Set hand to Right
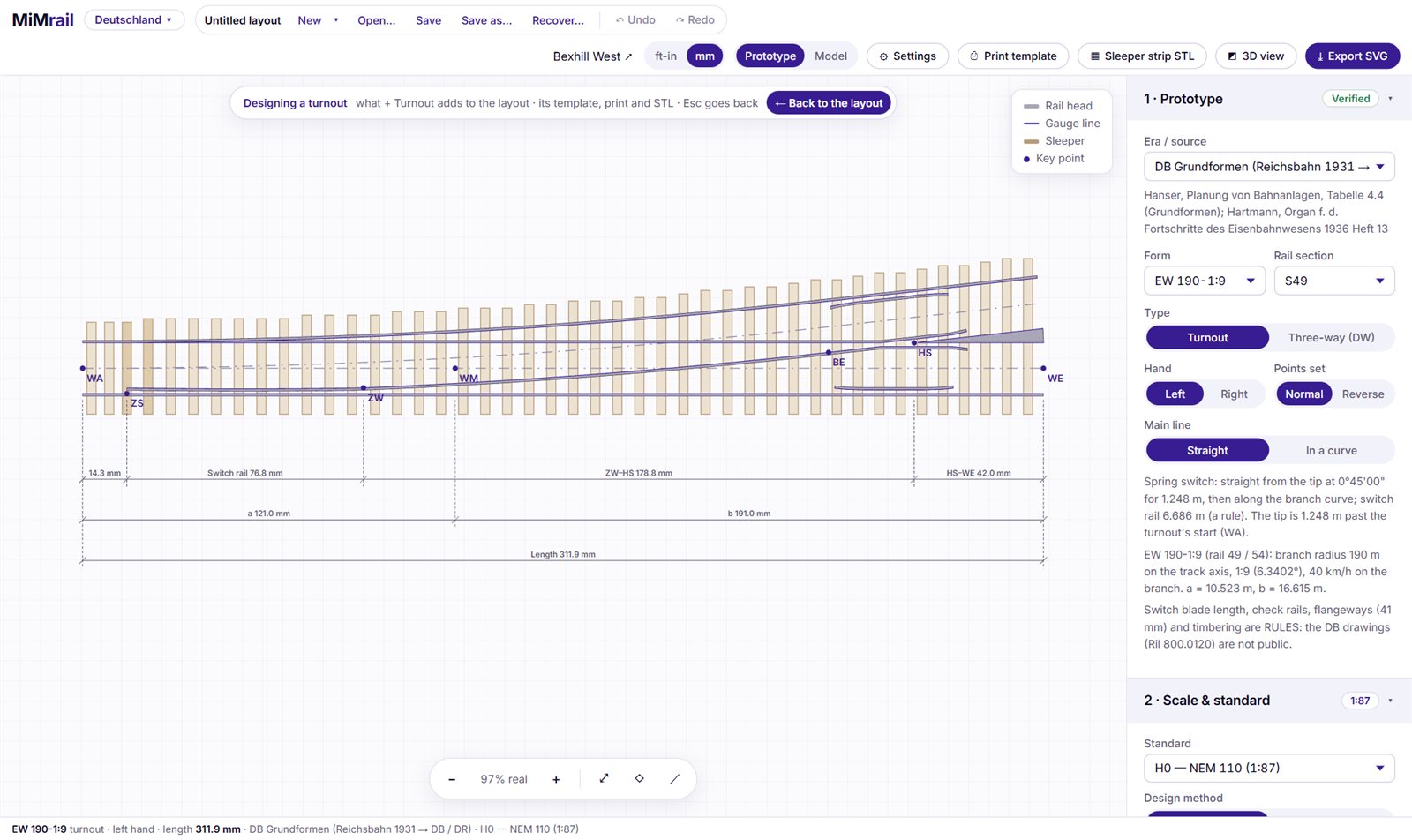The width and height of the screenshot is (1412, 840). (x=1234, y=394)
